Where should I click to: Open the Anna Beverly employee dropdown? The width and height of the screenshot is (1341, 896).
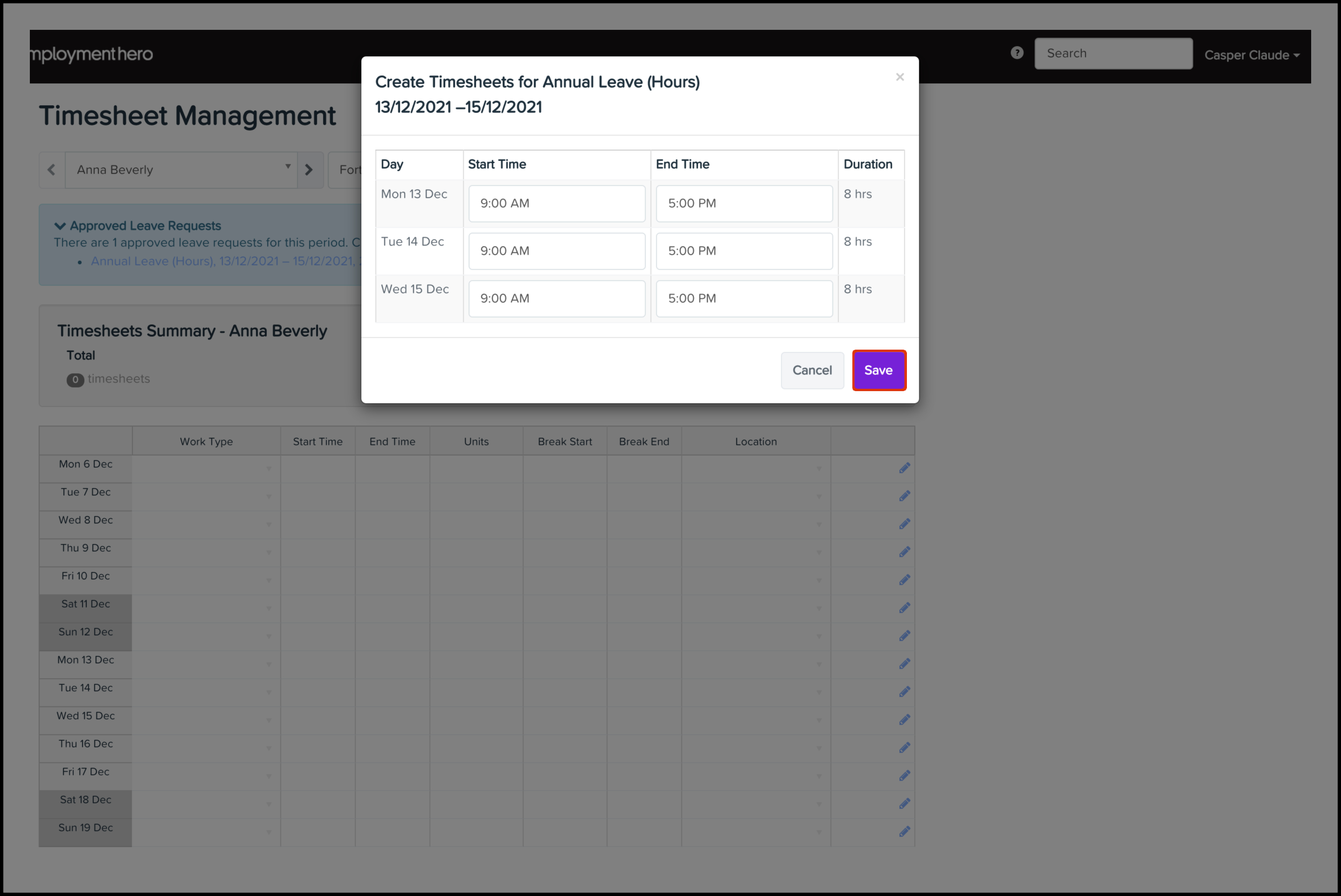point(181,170)
